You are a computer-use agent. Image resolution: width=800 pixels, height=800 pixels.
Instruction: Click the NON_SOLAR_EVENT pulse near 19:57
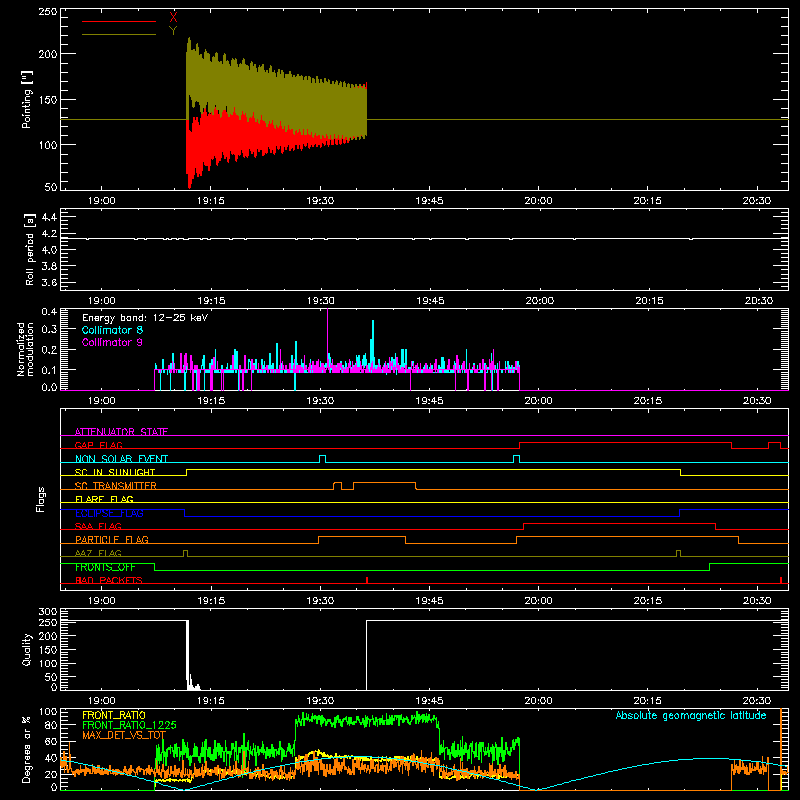tap(516, 459)
